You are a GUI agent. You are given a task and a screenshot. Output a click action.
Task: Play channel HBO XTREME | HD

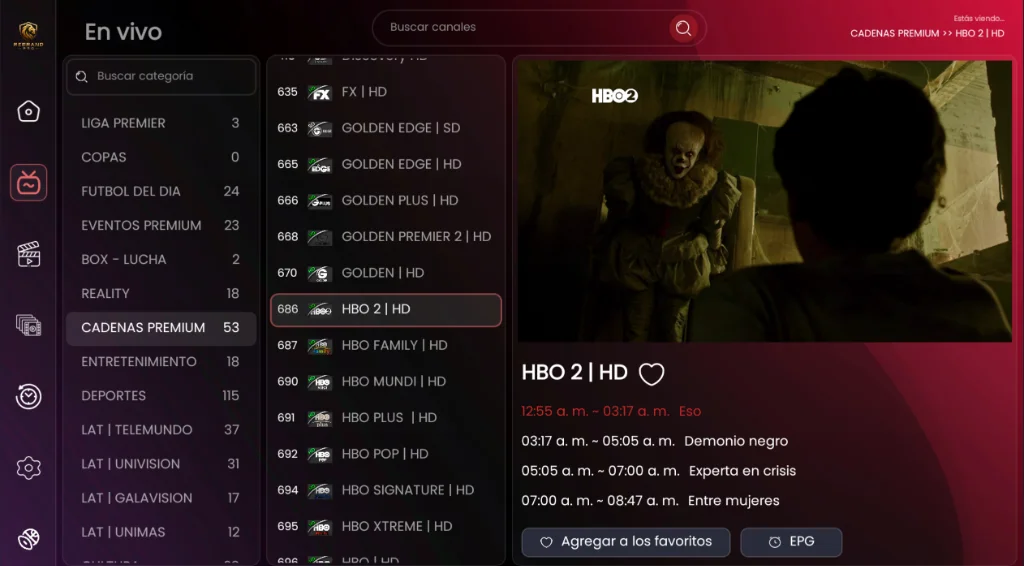coord(386,526)
